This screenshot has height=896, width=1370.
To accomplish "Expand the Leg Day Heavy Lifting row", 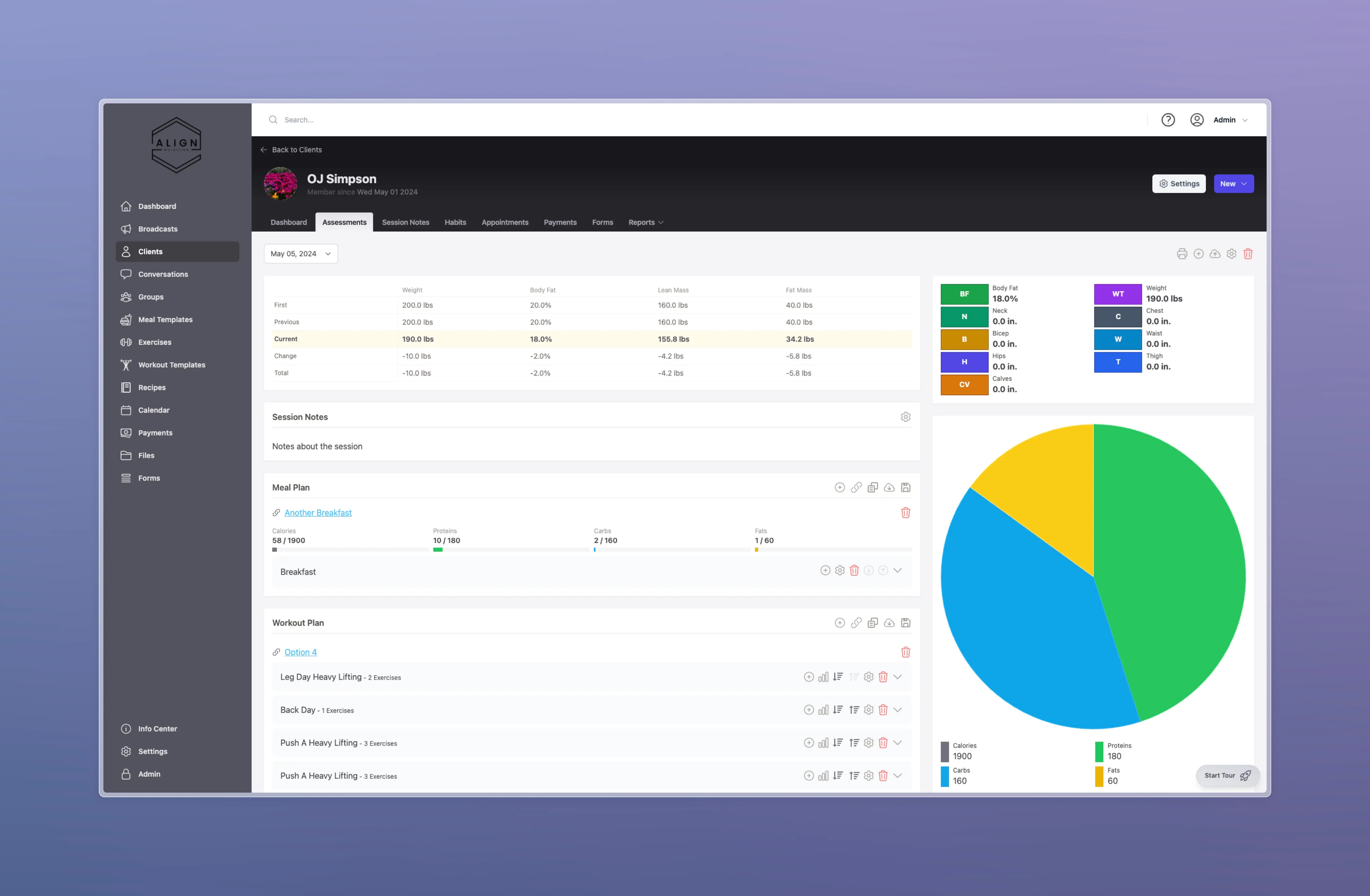I will point(897,677).
